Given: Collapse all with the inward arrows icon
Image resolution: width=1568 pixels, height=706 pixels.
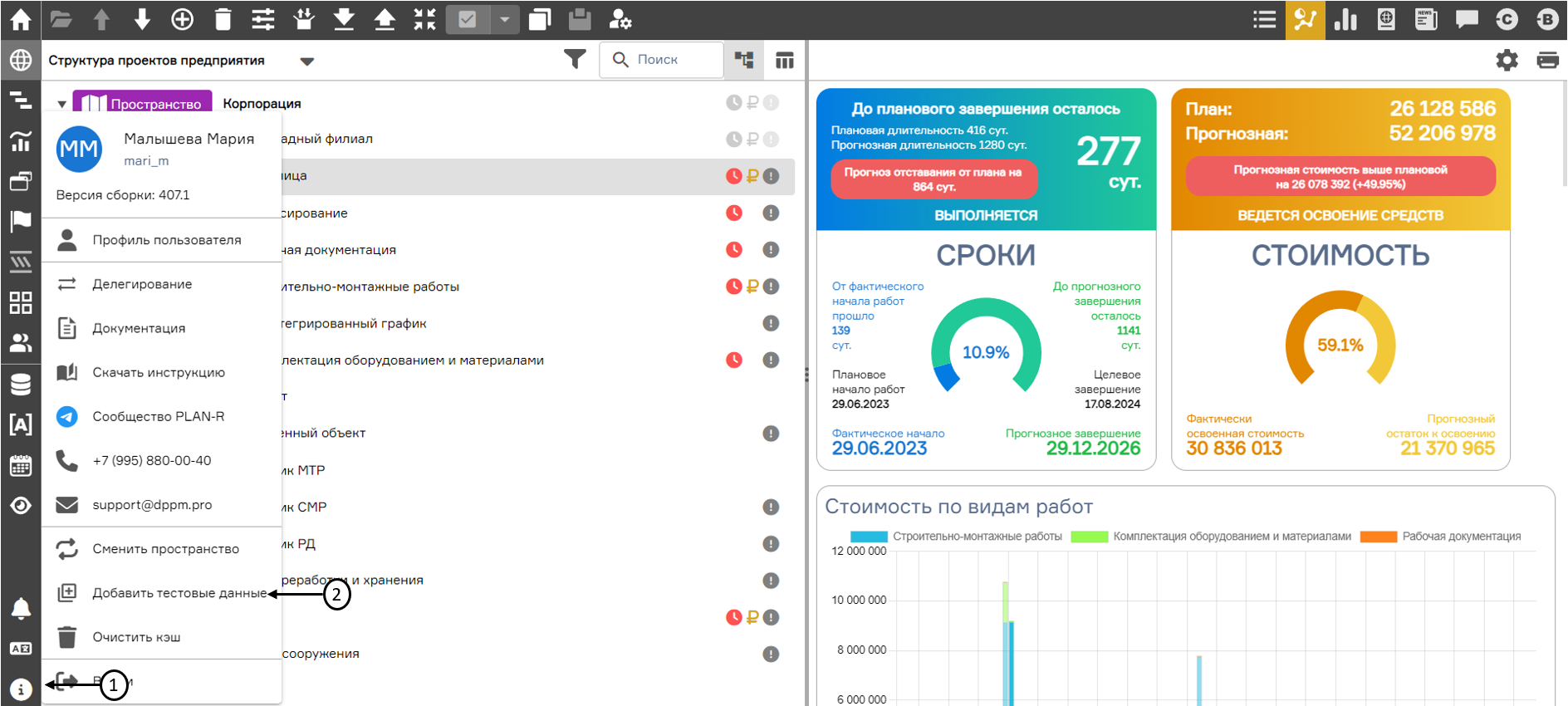Looking at the screenshot, I should [425, 19].
